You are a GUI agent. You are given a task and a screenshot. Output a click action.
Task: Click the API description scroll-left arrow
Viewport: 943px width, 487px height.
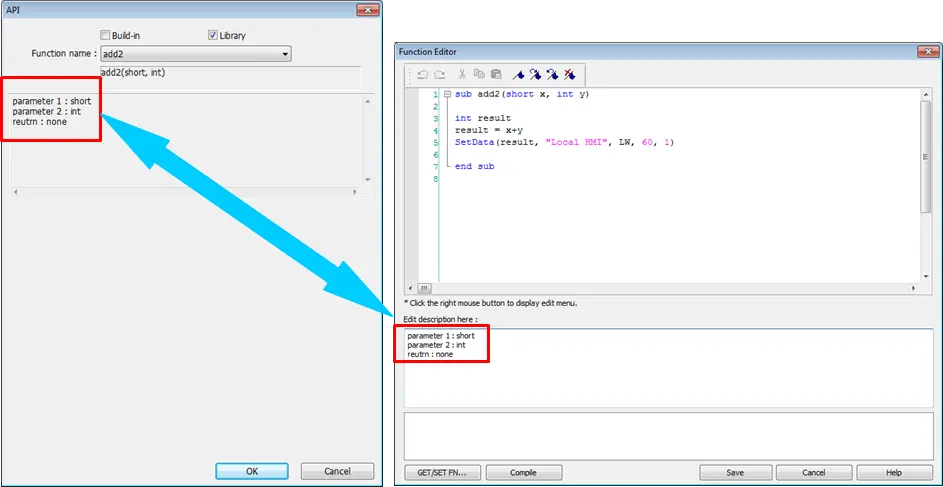coord(16,192)
